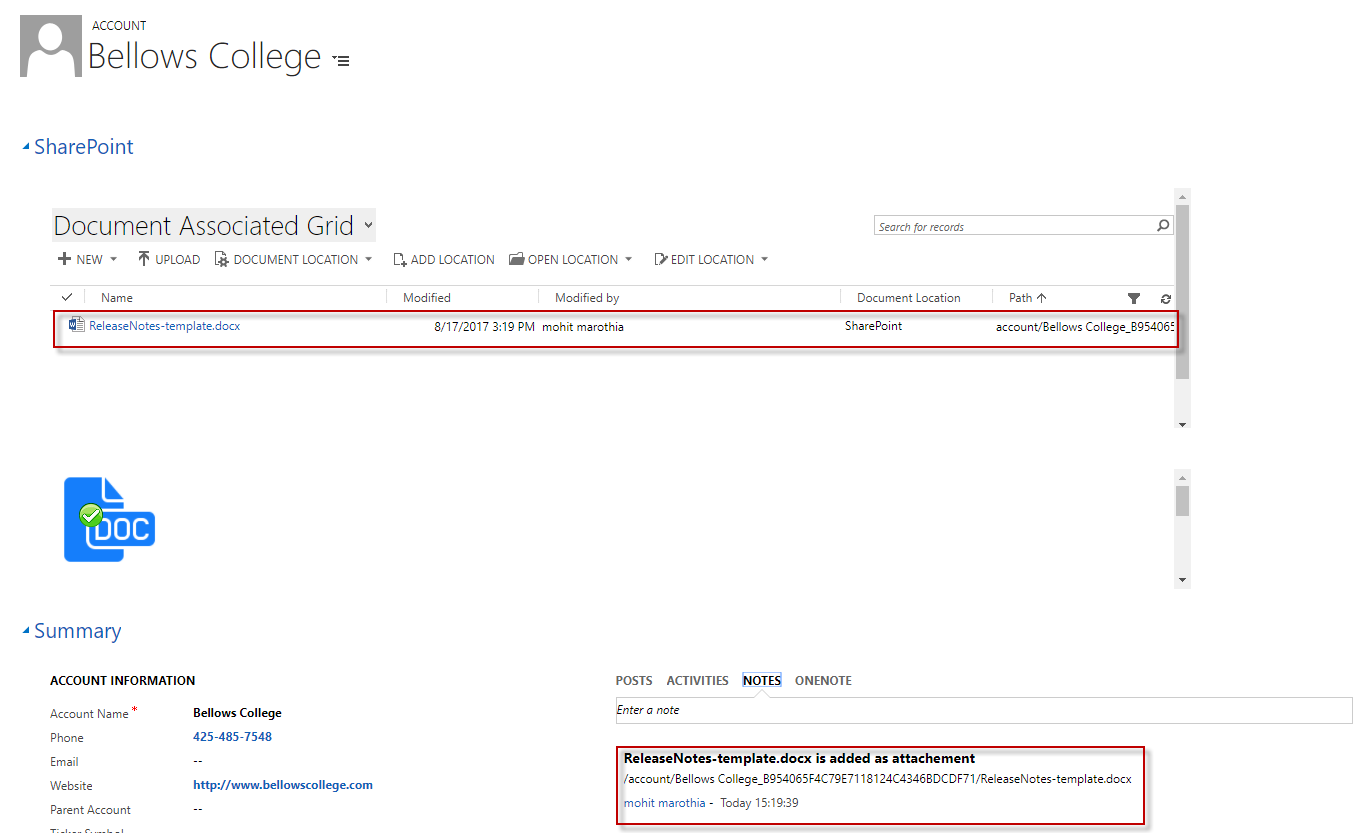Switch to the ONENOTE tab
1362x833 pixels.
(823, 681)
